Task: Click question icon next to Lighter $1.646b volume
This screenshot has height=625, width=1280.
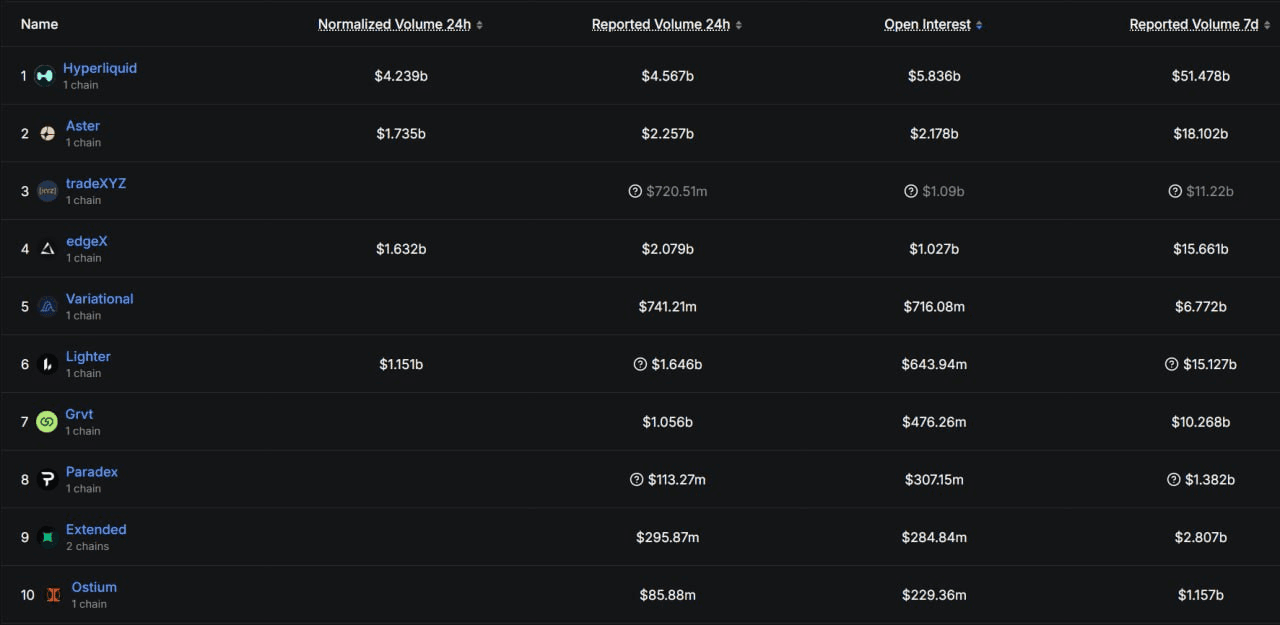Action: coord(640,364)
